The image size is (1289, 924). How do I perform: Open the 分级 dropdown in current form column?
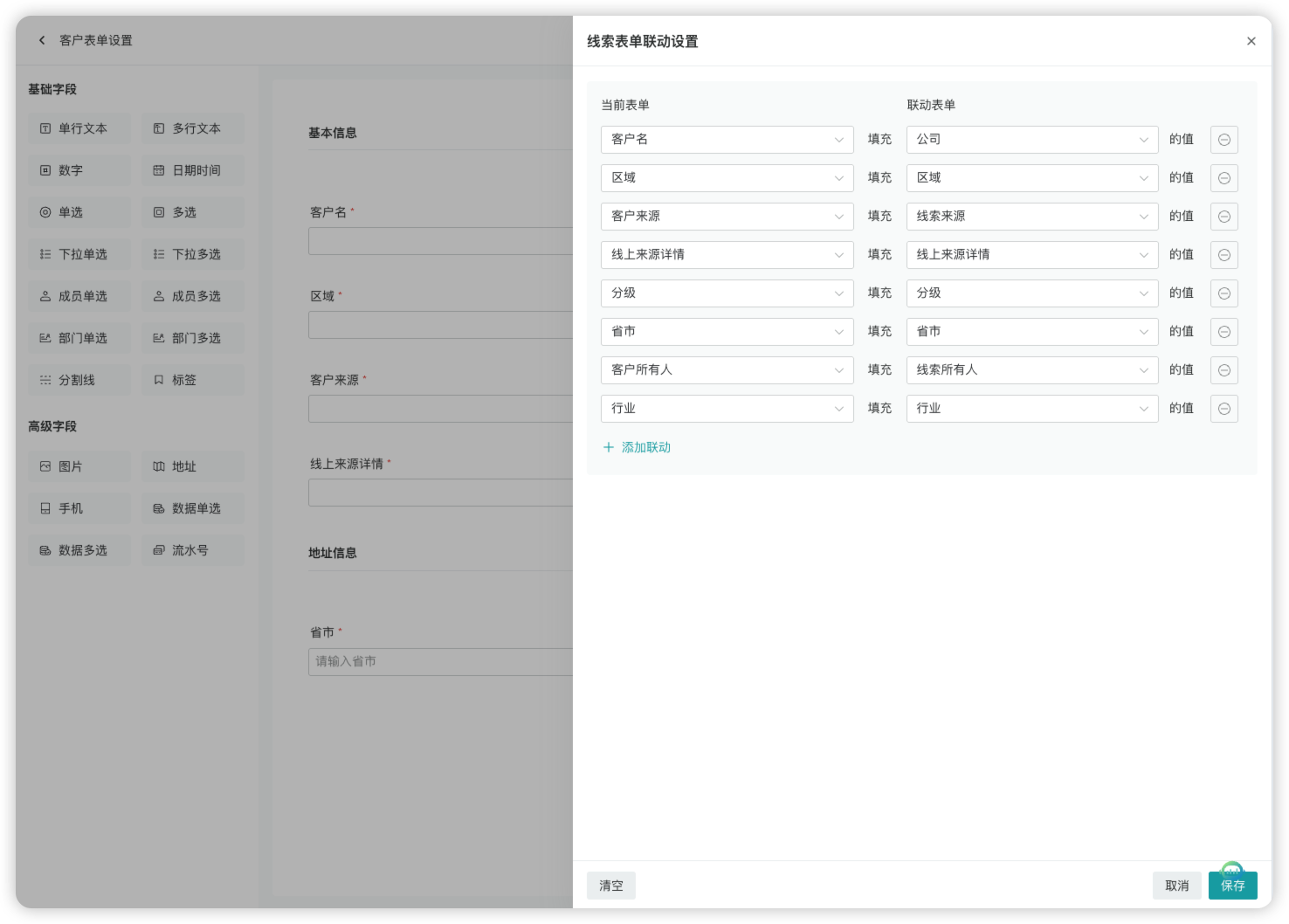click(727, 293)
